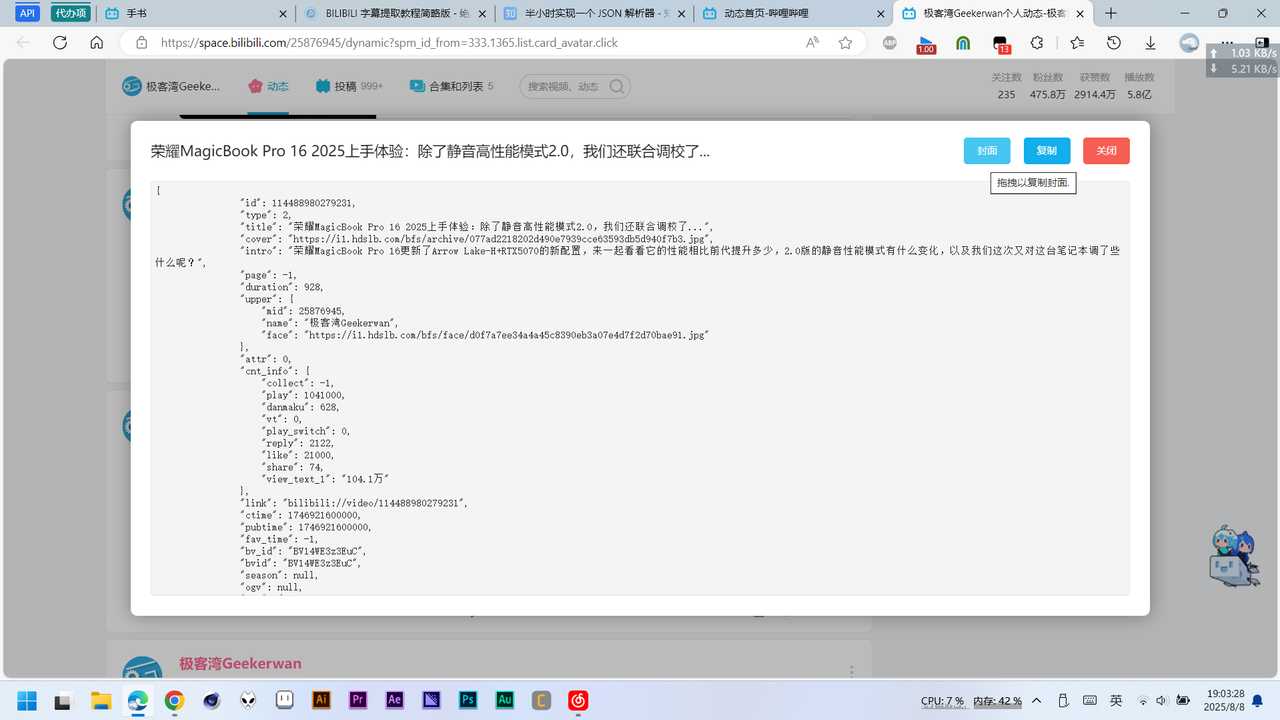Click the 封面 cover button
Viewport: 1280px width, 720px height.
pos(986,150)
